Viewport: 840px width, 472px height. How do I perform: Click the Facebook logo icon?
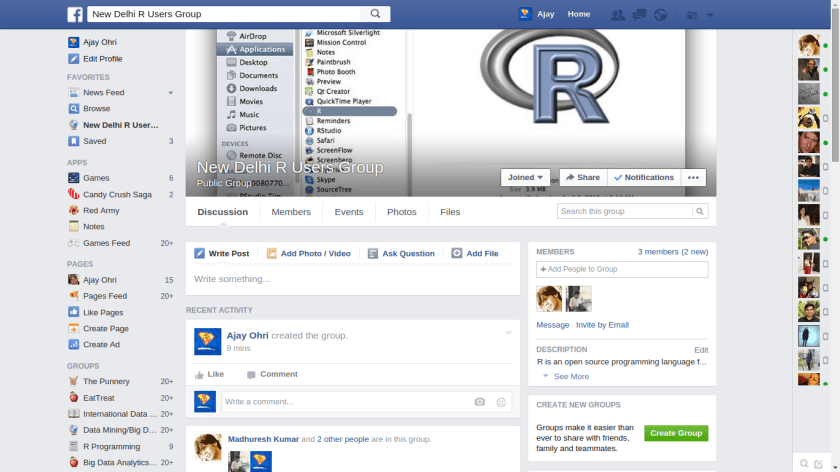coord(75,14)
